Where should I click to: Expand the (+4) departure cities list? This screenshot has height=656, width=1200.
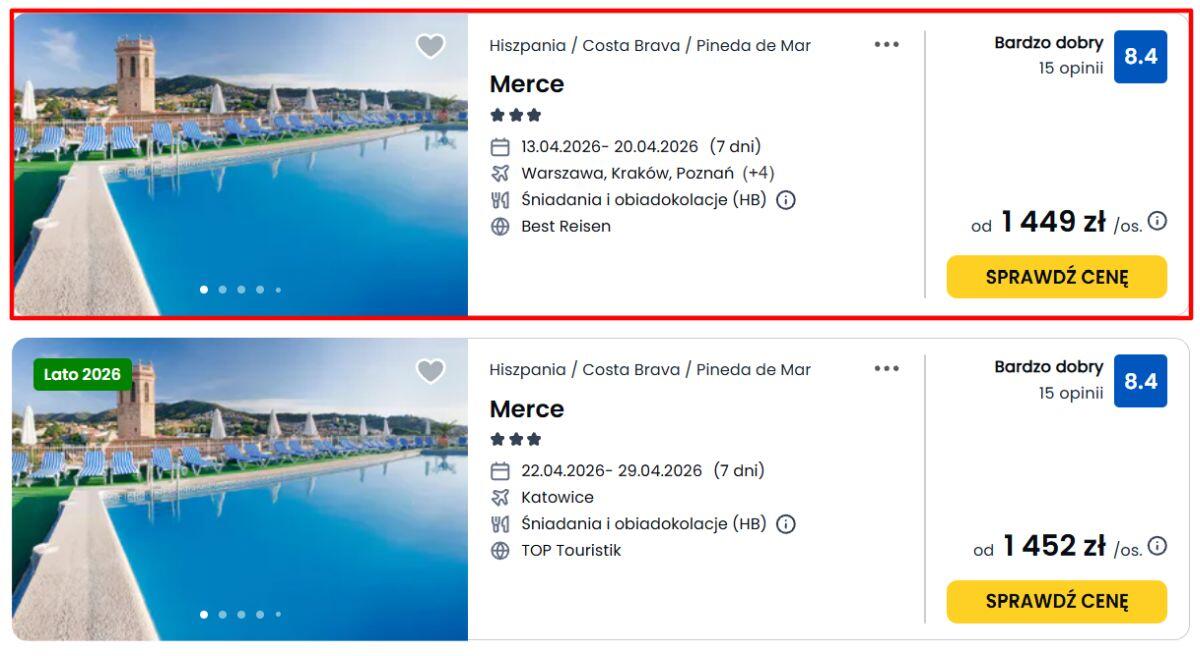tap(758, 173)
